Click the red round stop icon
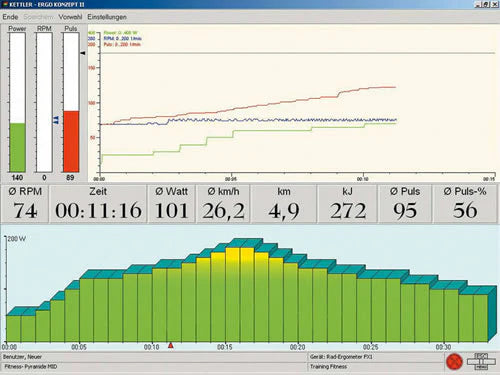Viewport: 500px width, 375px height. point(454,362)
